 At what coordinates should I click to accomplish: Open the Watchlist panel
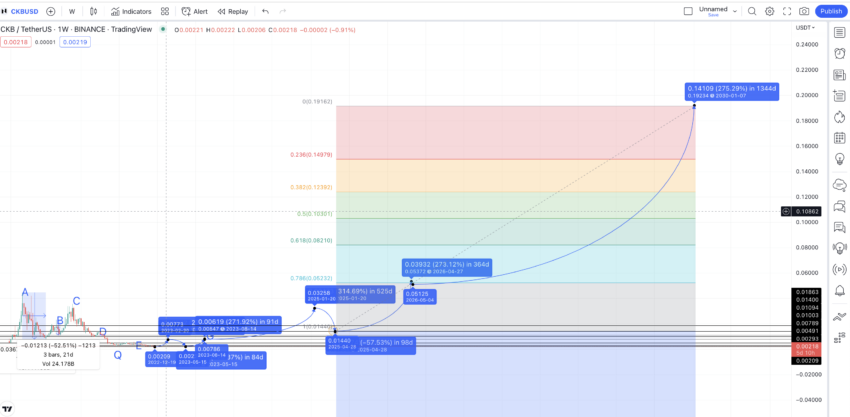[839, 33]
